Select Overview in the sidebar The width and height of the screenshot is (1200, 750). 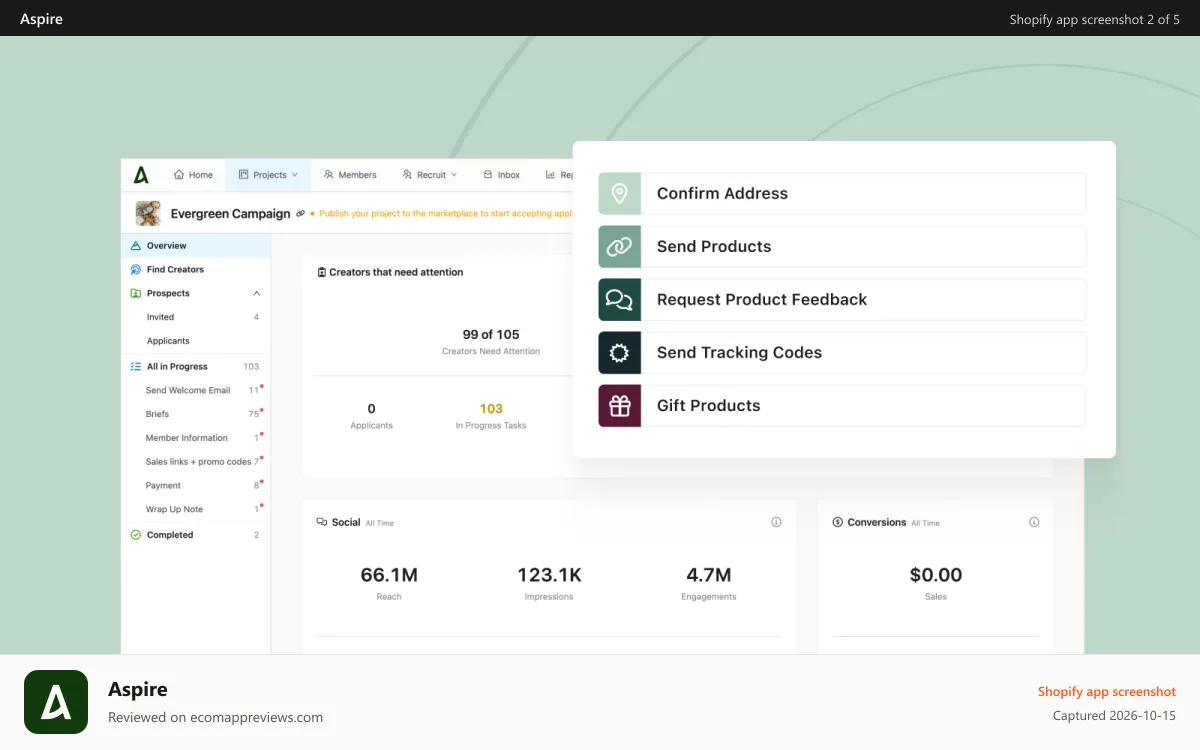tap(196, 245)
